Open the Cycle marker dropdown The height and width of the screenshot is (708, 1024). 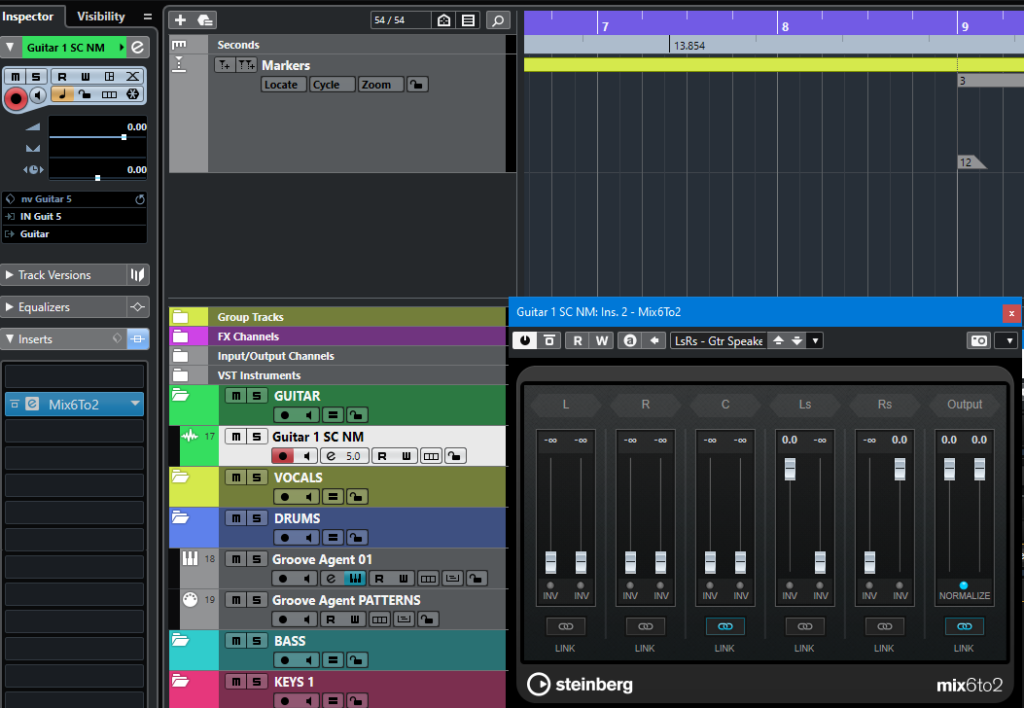pyautogui.click(x=331, y=84)
